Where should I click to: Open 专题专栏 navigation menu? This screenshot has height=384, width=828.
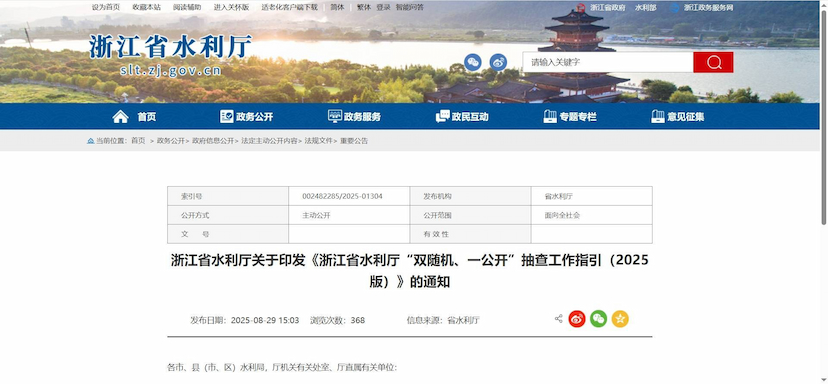click(x=578, y=117)
